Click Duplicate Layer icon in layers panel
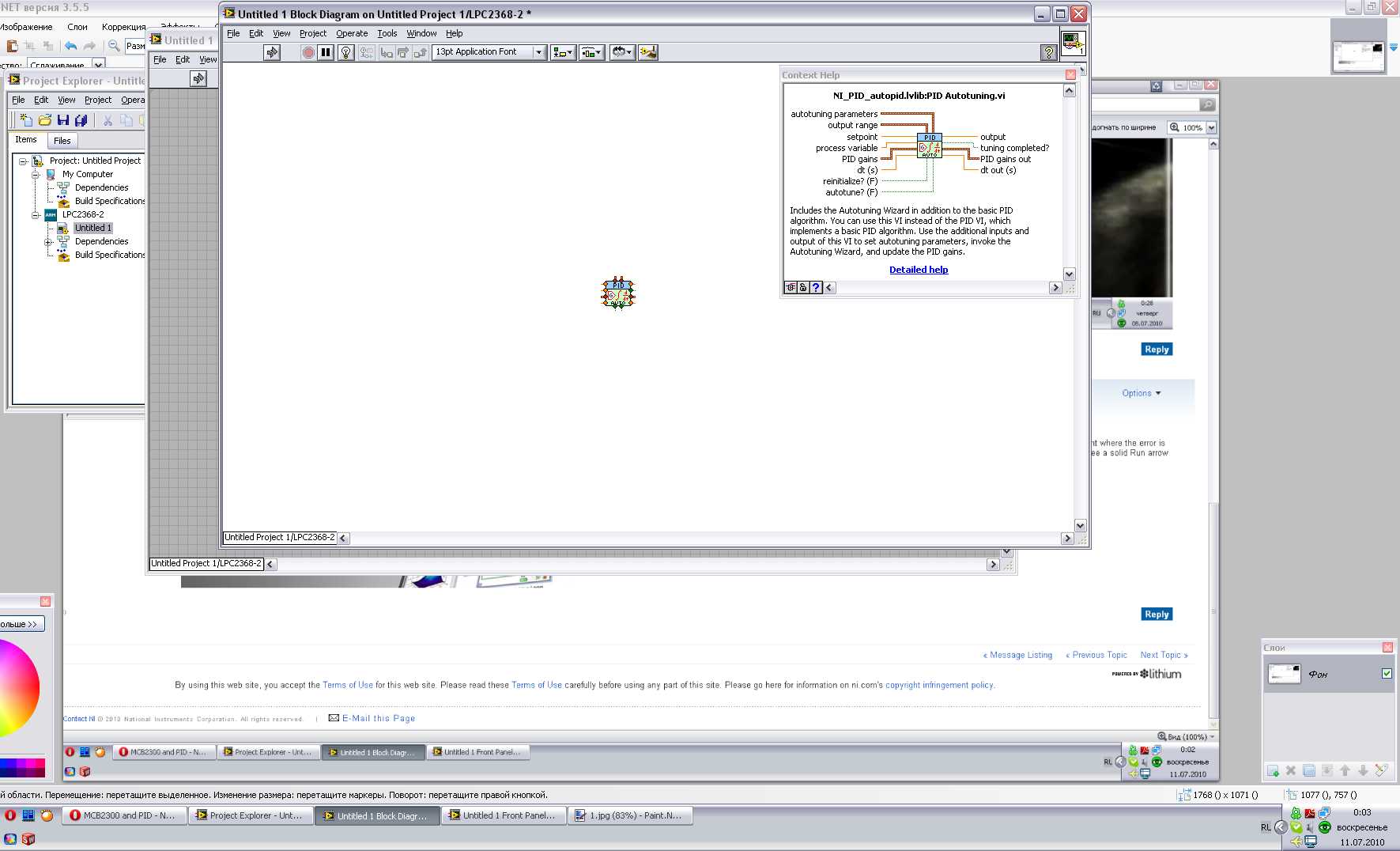The image size is (1400, 851). click(1309, 770)
